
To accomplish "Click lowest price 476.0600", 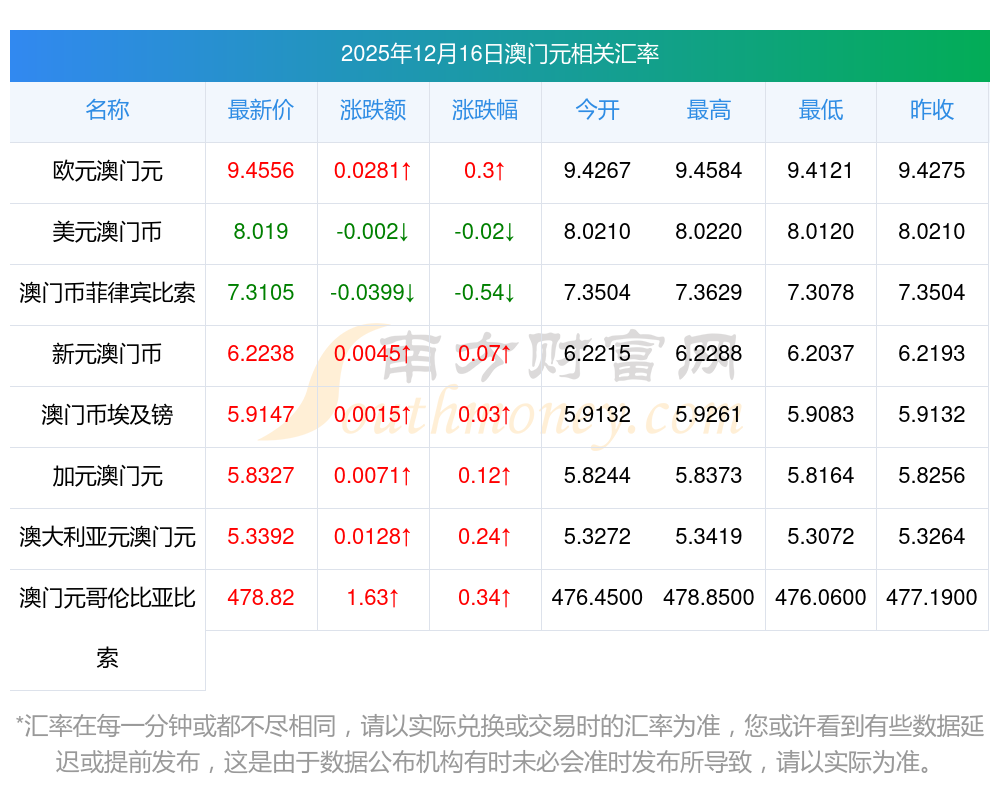I will (820, 597).
